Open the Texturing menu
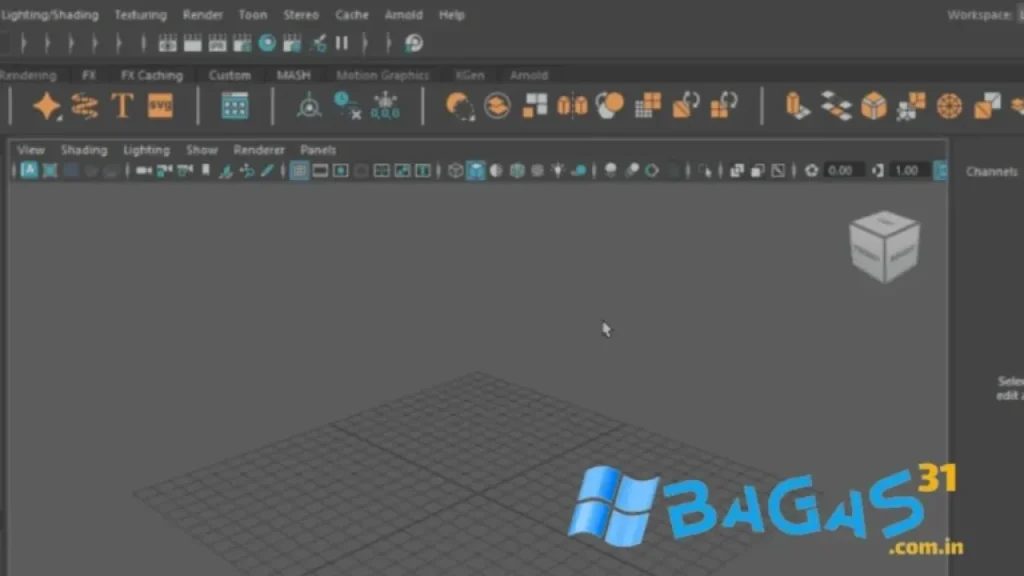 pyautogui.click(x=140, y=14)
